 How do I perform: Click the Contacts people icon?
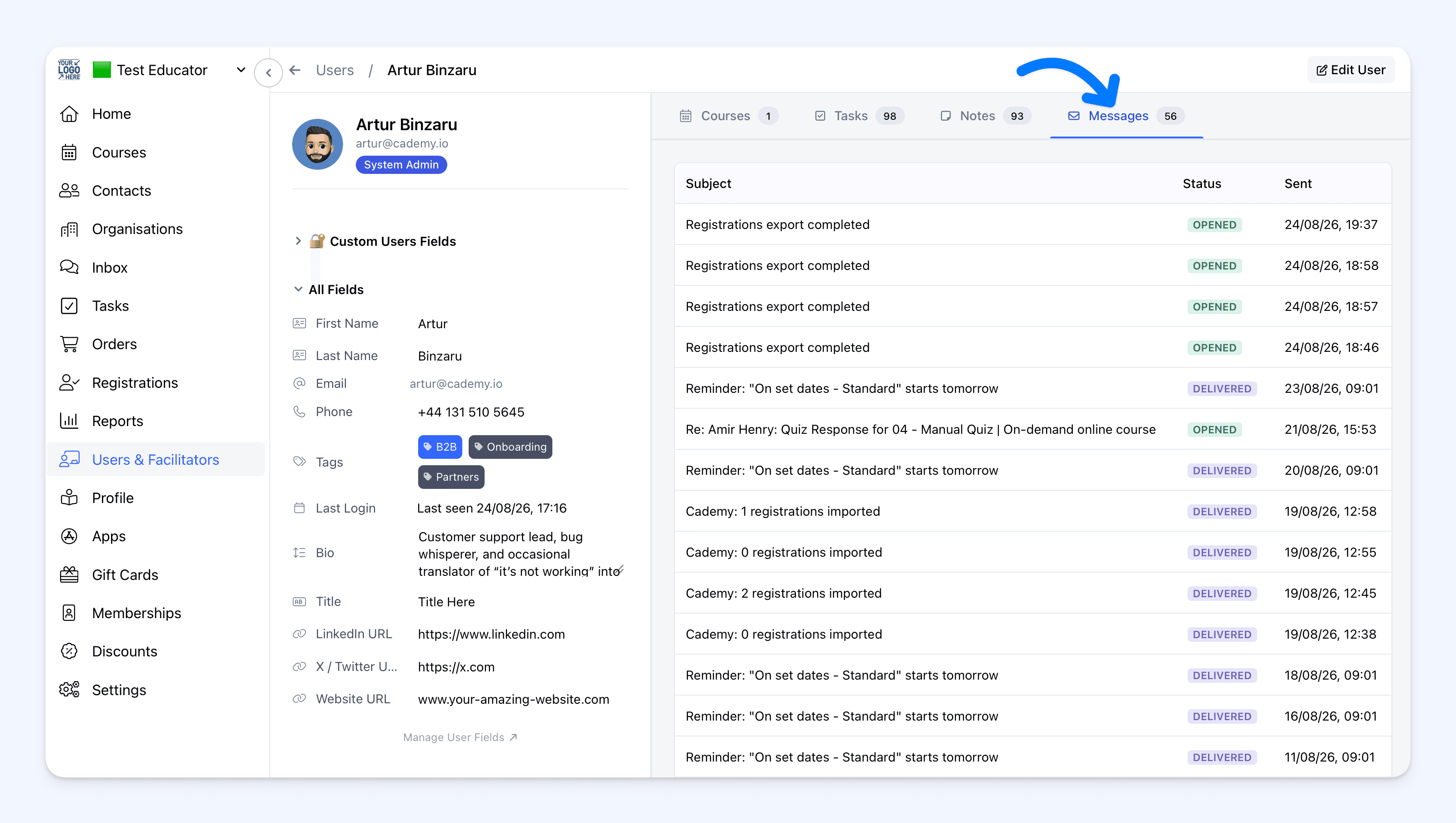[69, 191]
